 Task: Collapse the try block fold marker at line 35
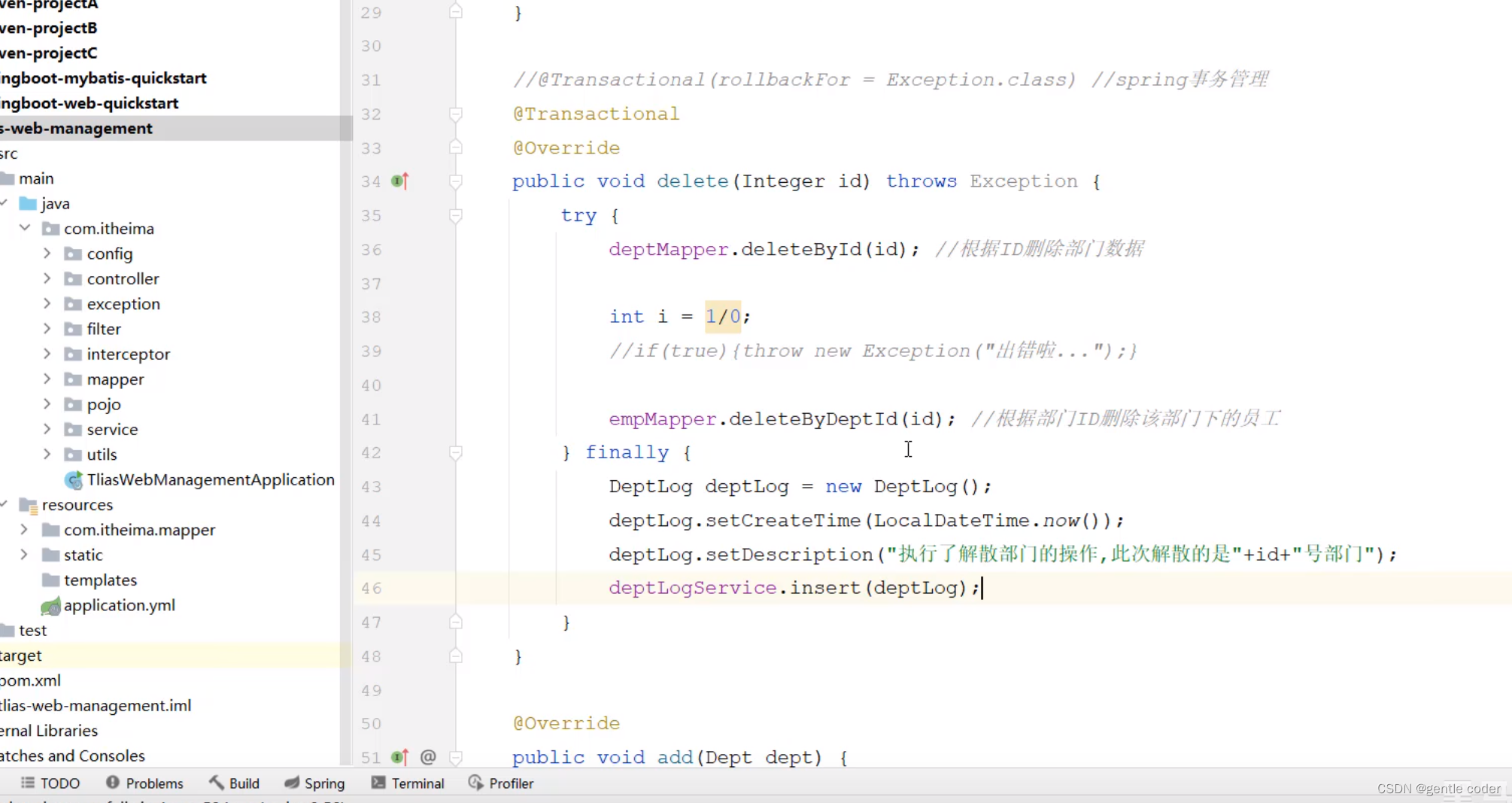456,216
